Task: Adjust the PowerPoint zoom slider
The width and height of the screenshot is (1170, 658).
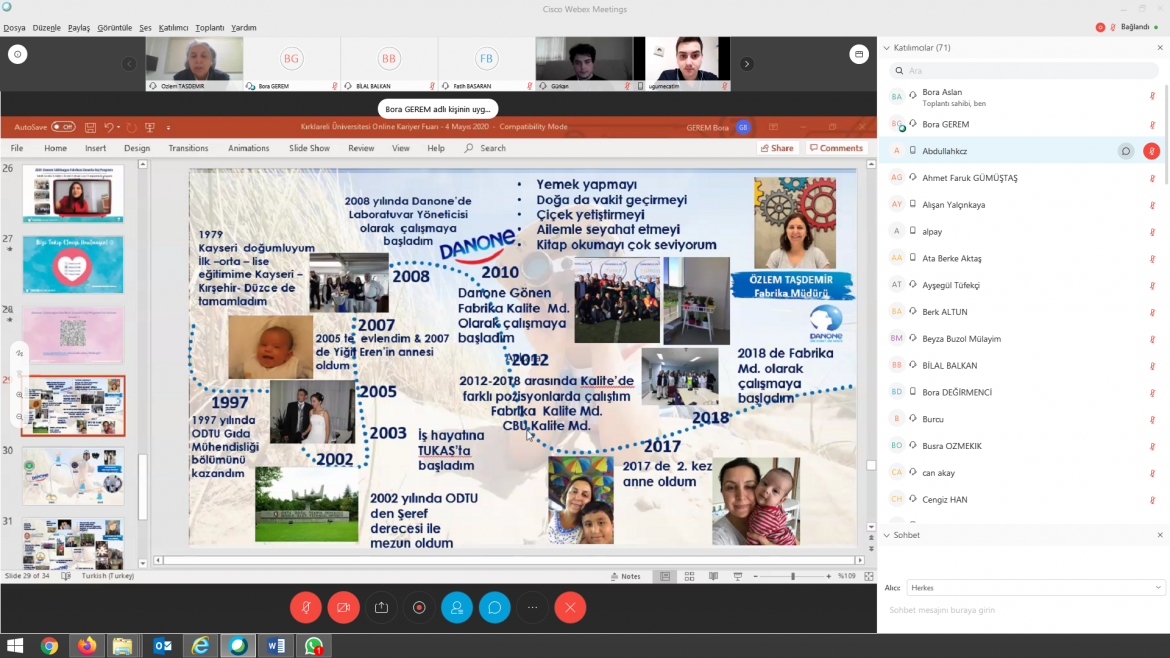Action: 792,576
